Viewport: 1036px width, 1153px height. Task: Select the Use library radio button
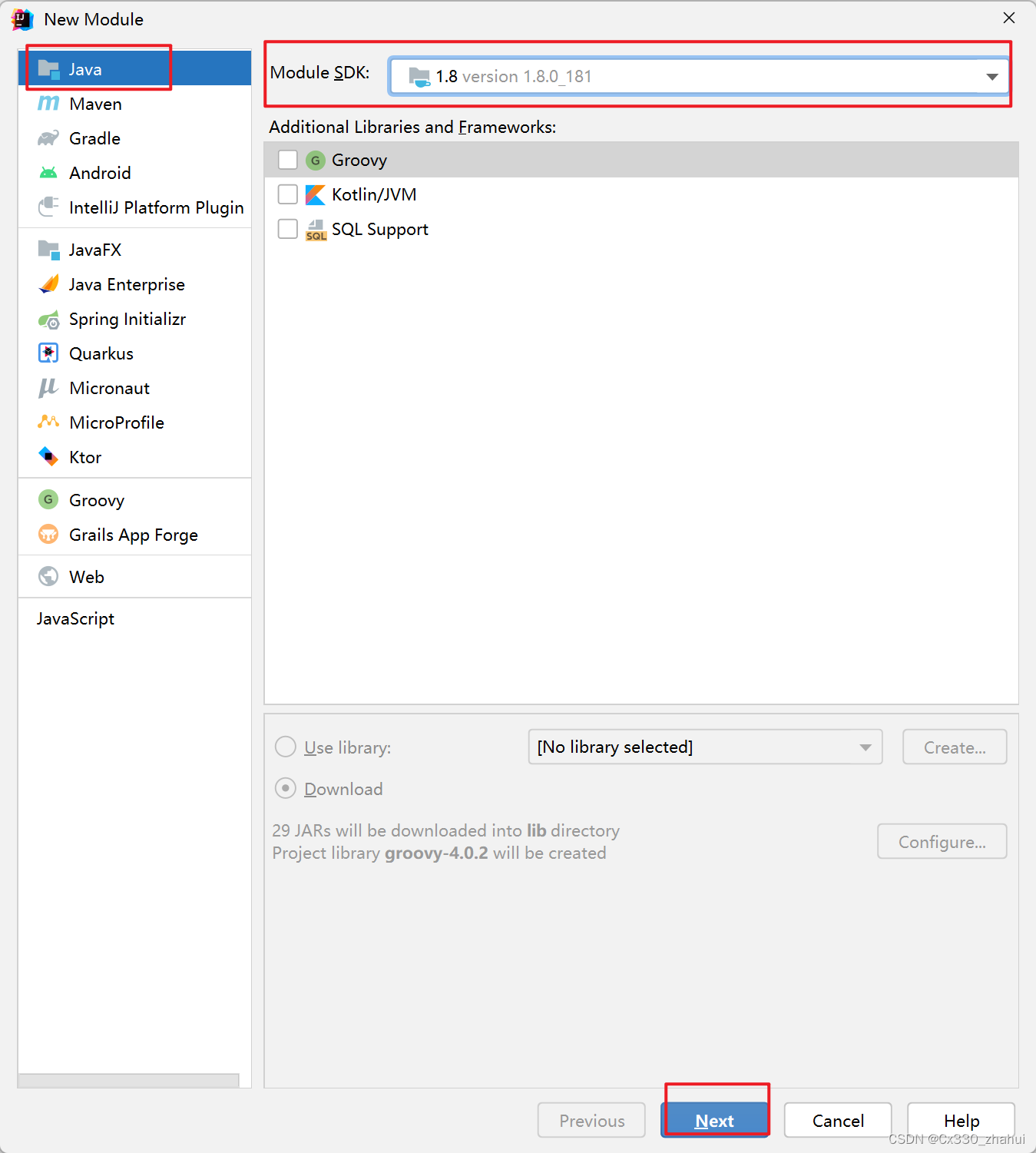286,747
